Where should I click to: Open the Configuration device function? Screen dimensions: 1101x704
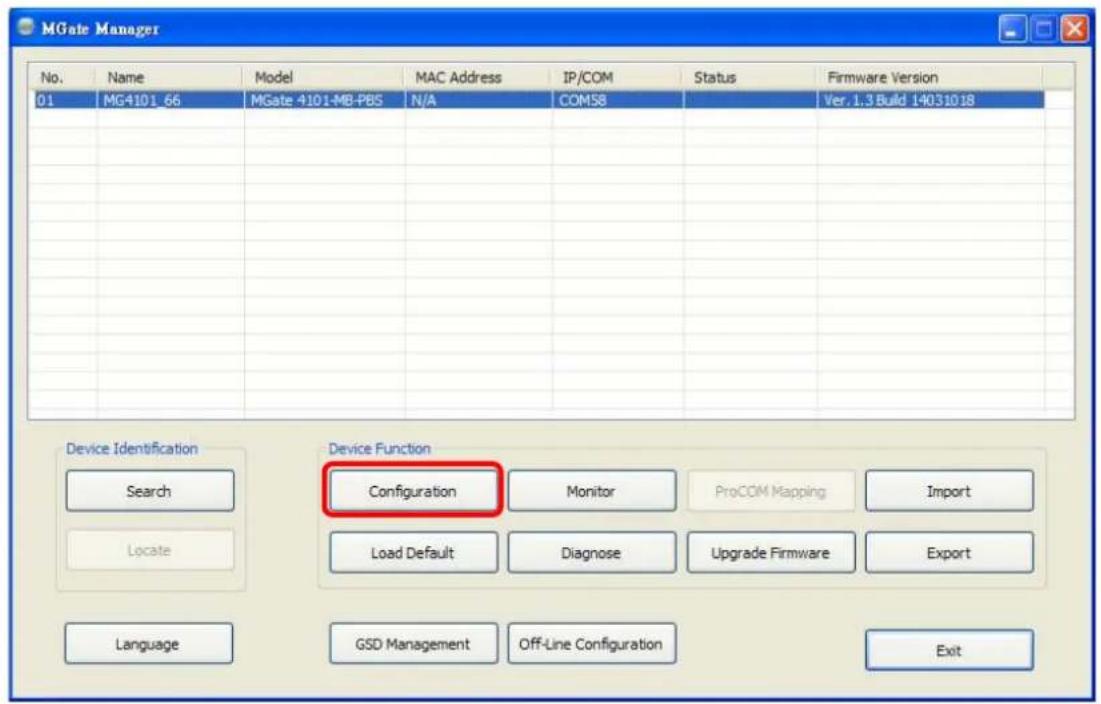(x=413, y=491)
